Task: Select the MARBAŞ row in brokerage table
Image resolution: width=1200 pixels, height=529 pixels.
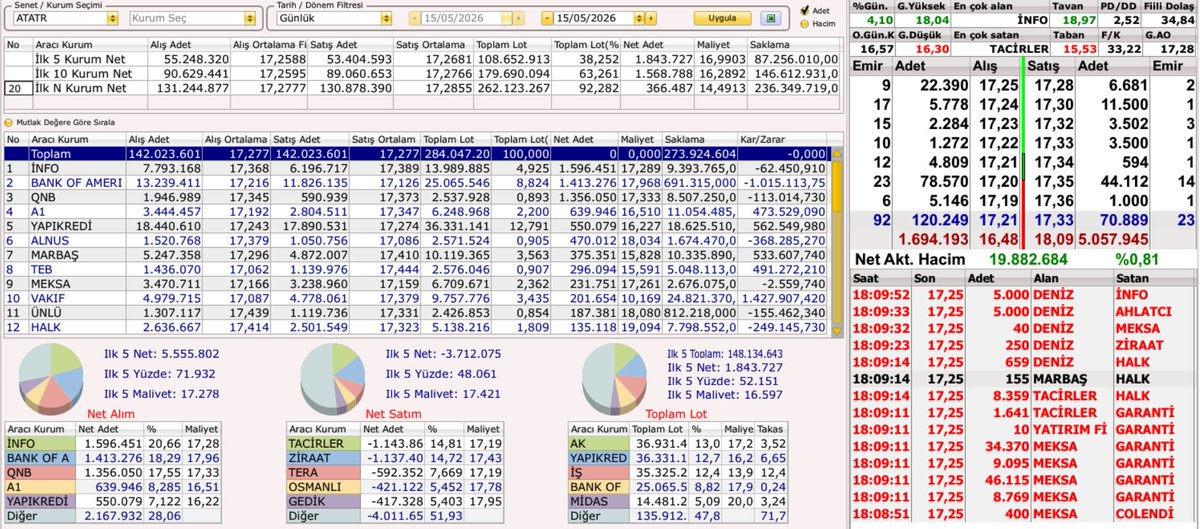Action: coord(416,254)
